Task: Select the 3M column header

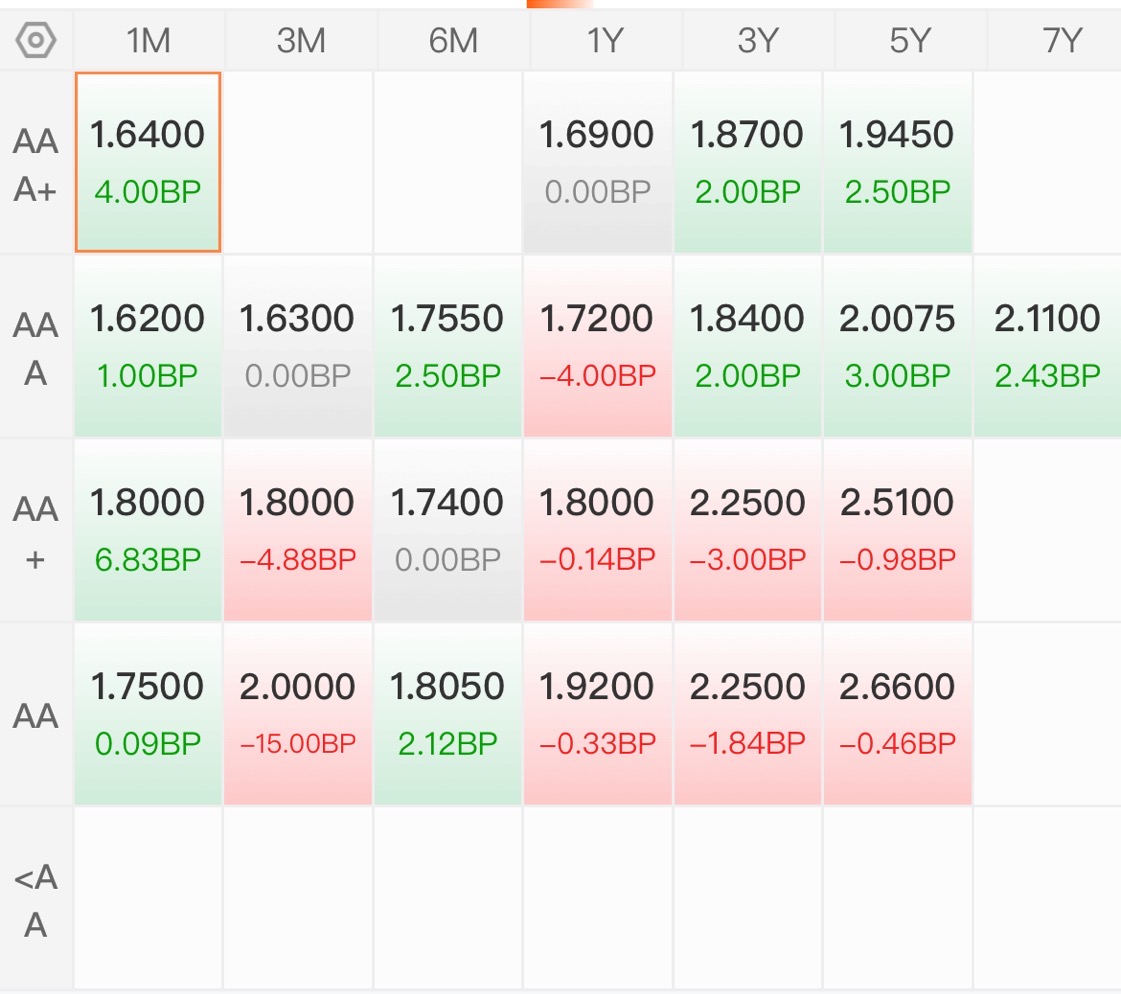Action: pos(301,40)
